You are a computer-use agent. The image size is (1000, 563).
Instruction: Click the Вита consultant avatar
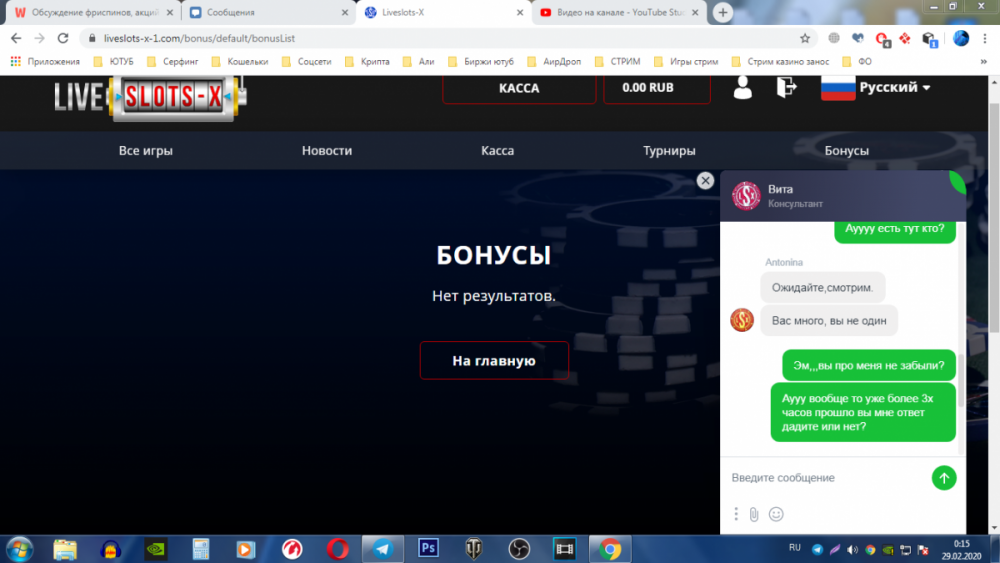tap(746, 196)
